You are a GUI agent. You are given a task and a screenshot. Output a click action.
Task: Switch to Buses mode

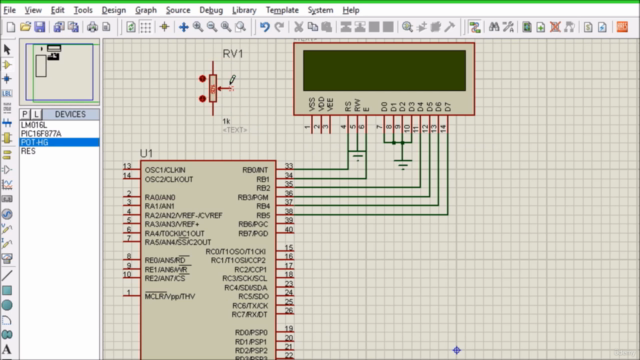click(7, 122)
